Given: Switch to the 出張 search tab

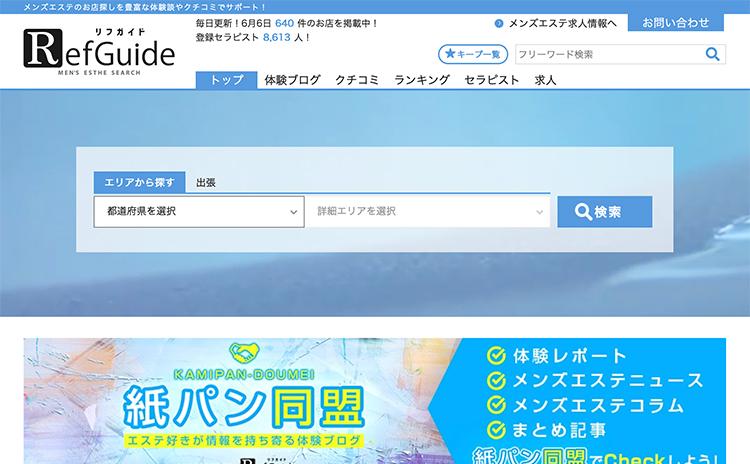Looking at the screenshot, I should [206, 183].
